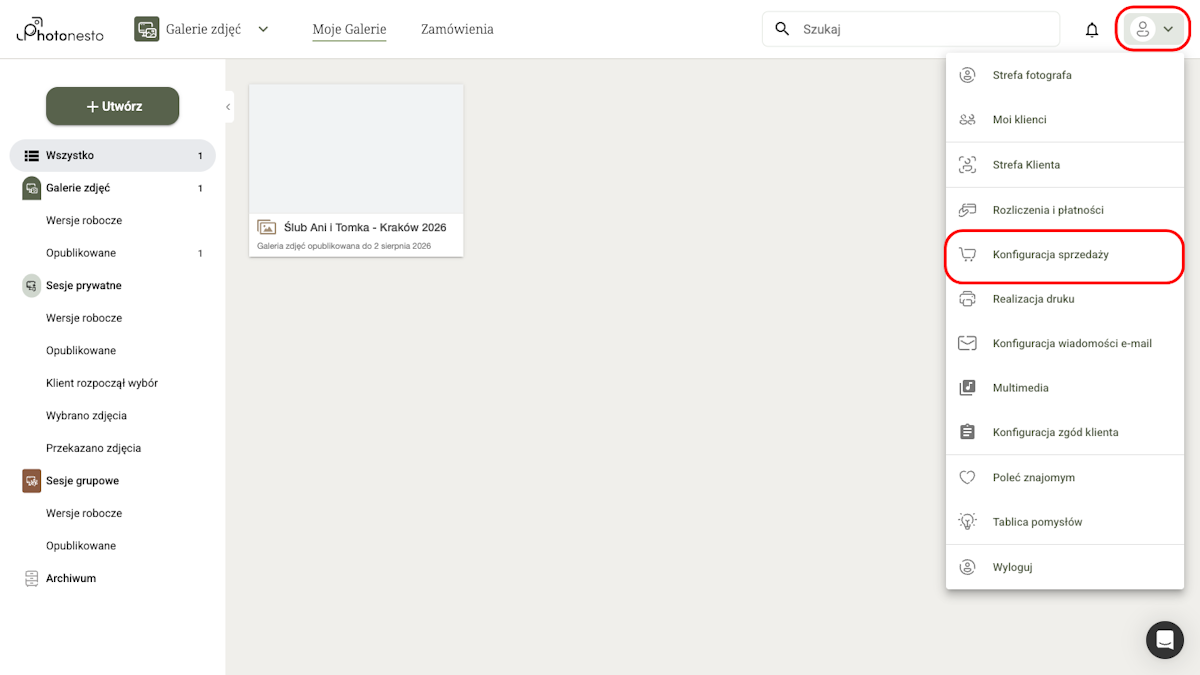Click the clipboard consent icon
The image size is (1200, 675).
pos(967,432)
